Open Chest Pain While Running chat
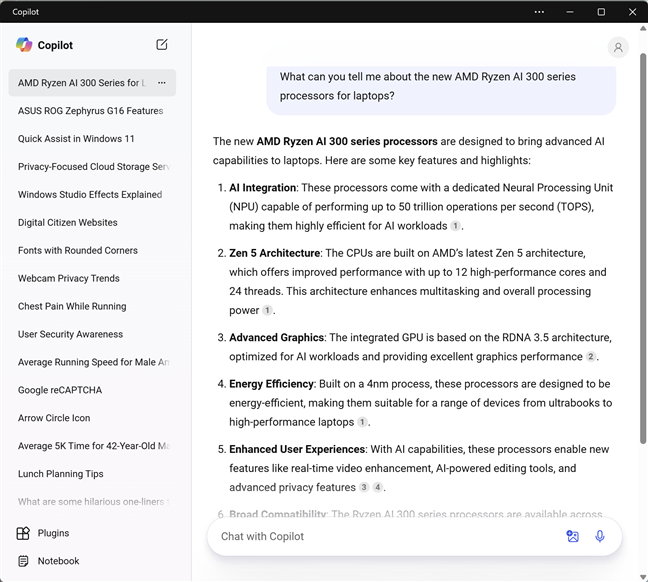Image resolution: width=648 pixels, height=582 pixels. [92, 306]
